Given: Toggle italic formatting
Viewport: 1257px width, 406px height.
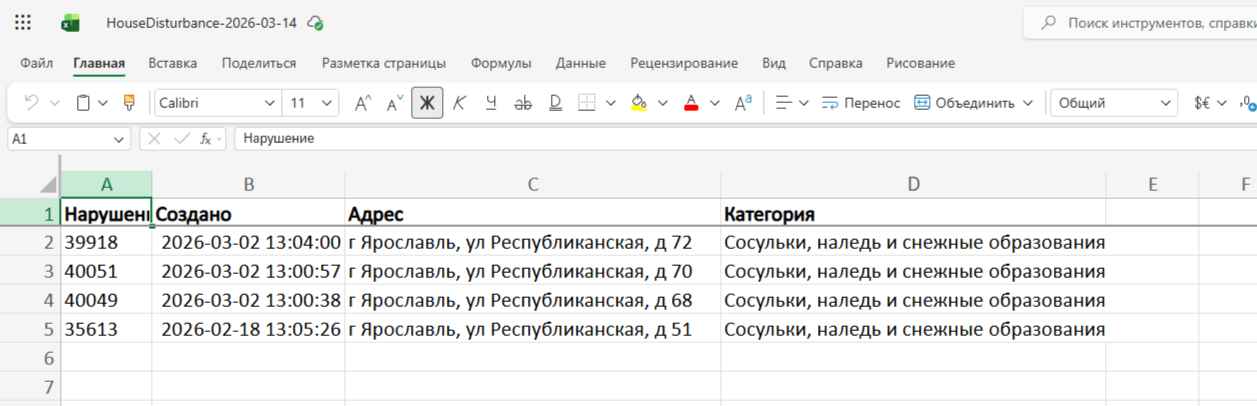Looking at the screenshot, I should [x=459, y=103].
